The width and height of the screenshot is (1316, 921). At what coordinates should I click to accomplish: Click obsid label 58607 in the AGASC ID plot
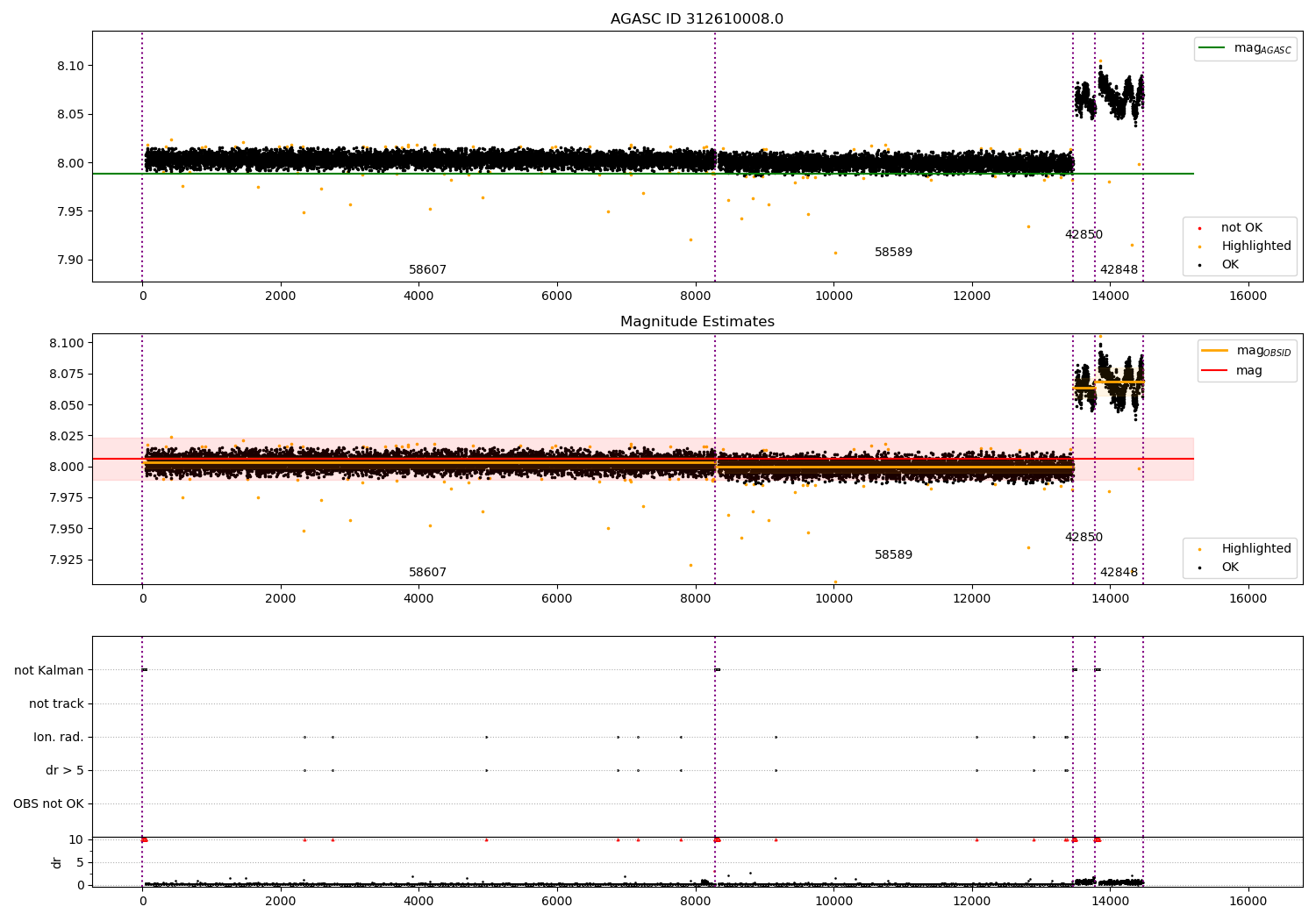[x=427, y=270]
